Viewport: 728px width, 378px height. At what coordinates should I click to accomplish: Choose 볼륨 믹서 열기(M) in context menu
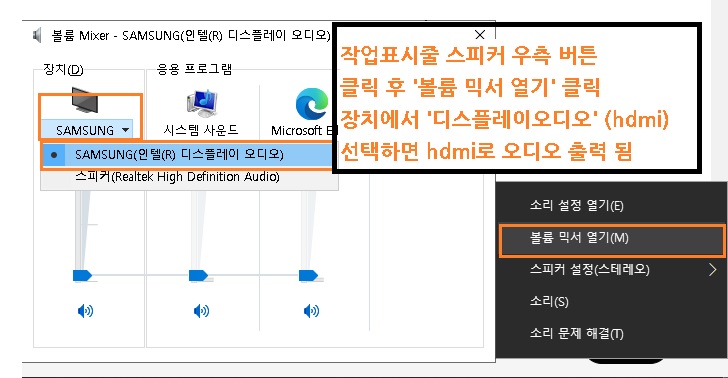(x=611, y=238)
